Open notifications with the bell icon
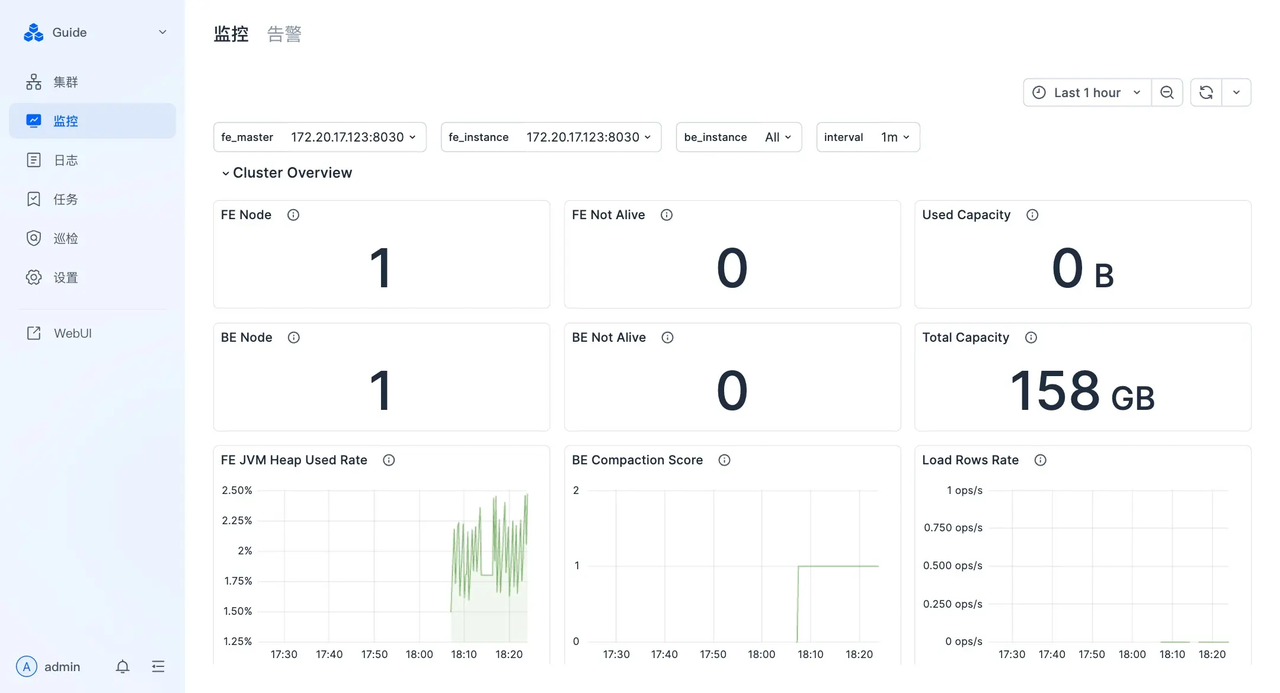 point(122,667)
